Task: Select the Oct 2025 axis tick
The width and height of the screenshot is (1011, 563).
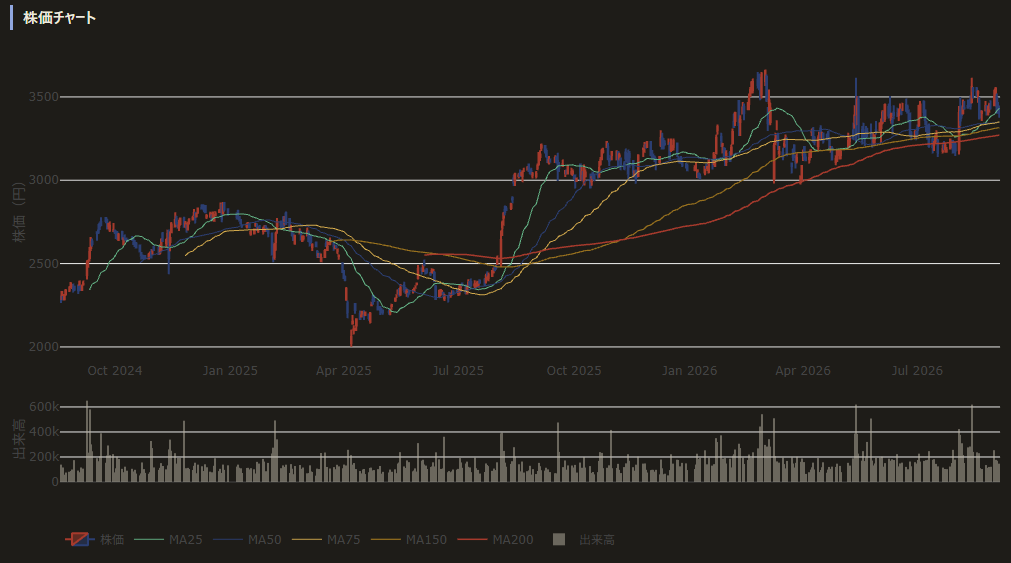Action: click(574, 371)
